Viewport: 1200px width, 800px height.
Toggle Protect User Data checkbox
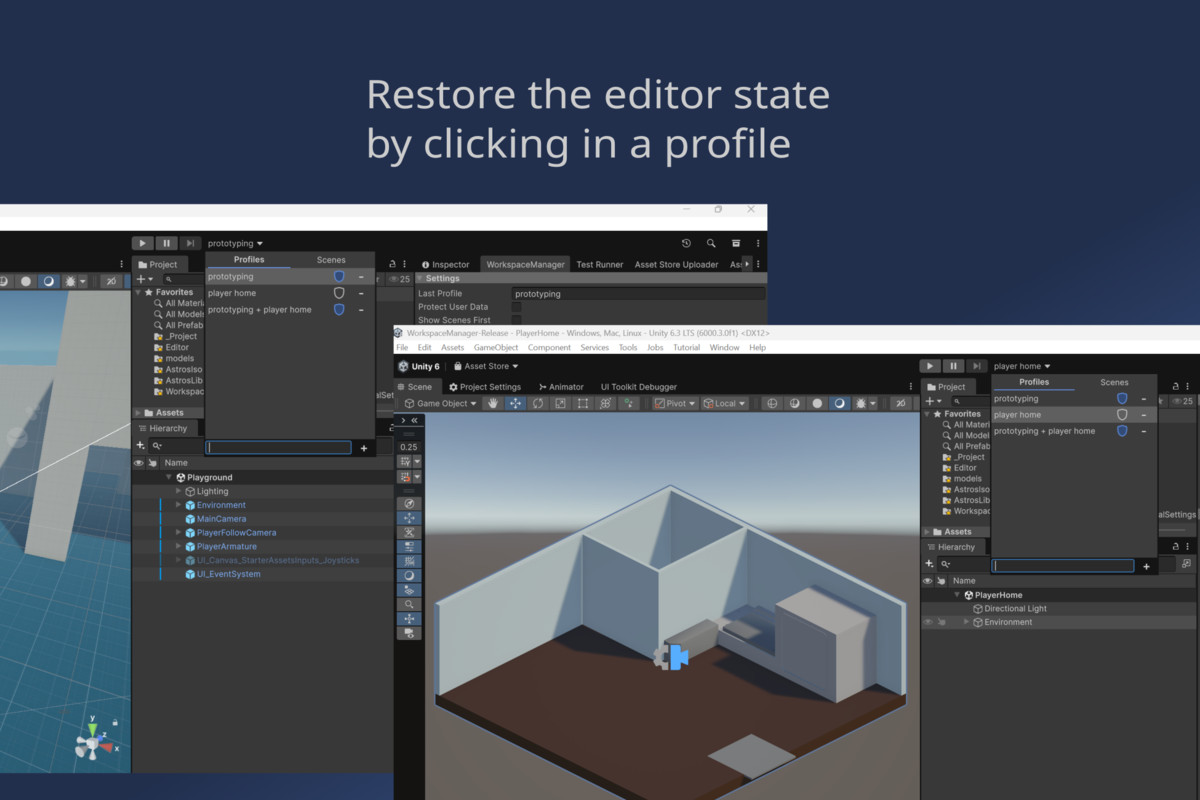pos(517,307)
